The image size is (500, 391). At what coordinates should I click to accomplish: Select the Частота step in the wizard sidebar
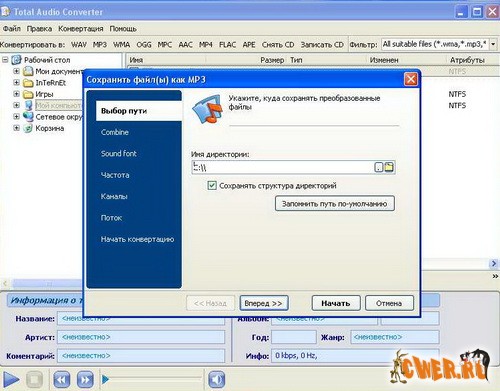click(x=115, y=175)
